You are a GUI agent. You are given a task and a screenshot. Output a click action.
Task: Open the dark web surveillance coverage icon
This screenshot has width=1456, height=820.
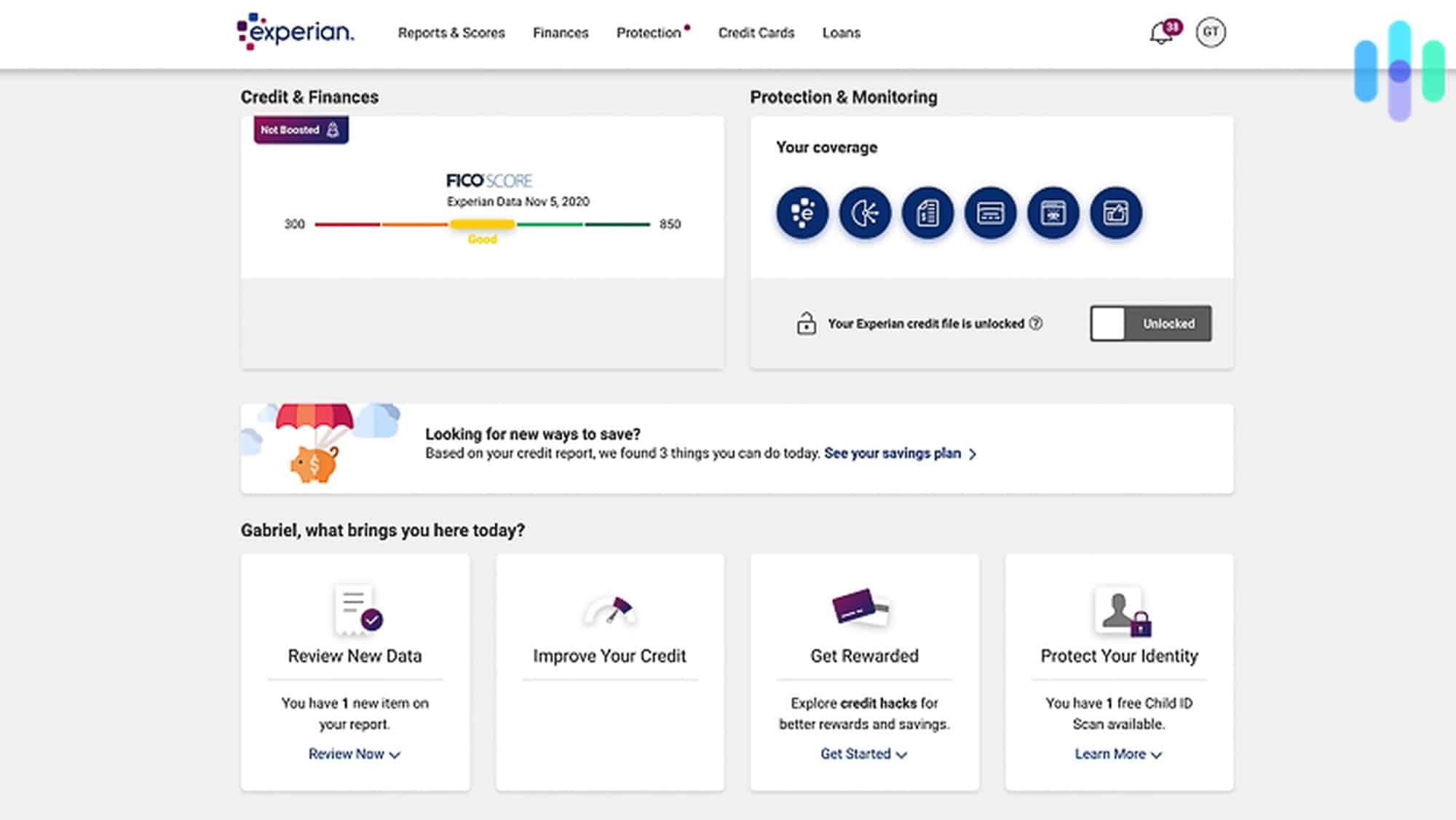pos(1051,213)
